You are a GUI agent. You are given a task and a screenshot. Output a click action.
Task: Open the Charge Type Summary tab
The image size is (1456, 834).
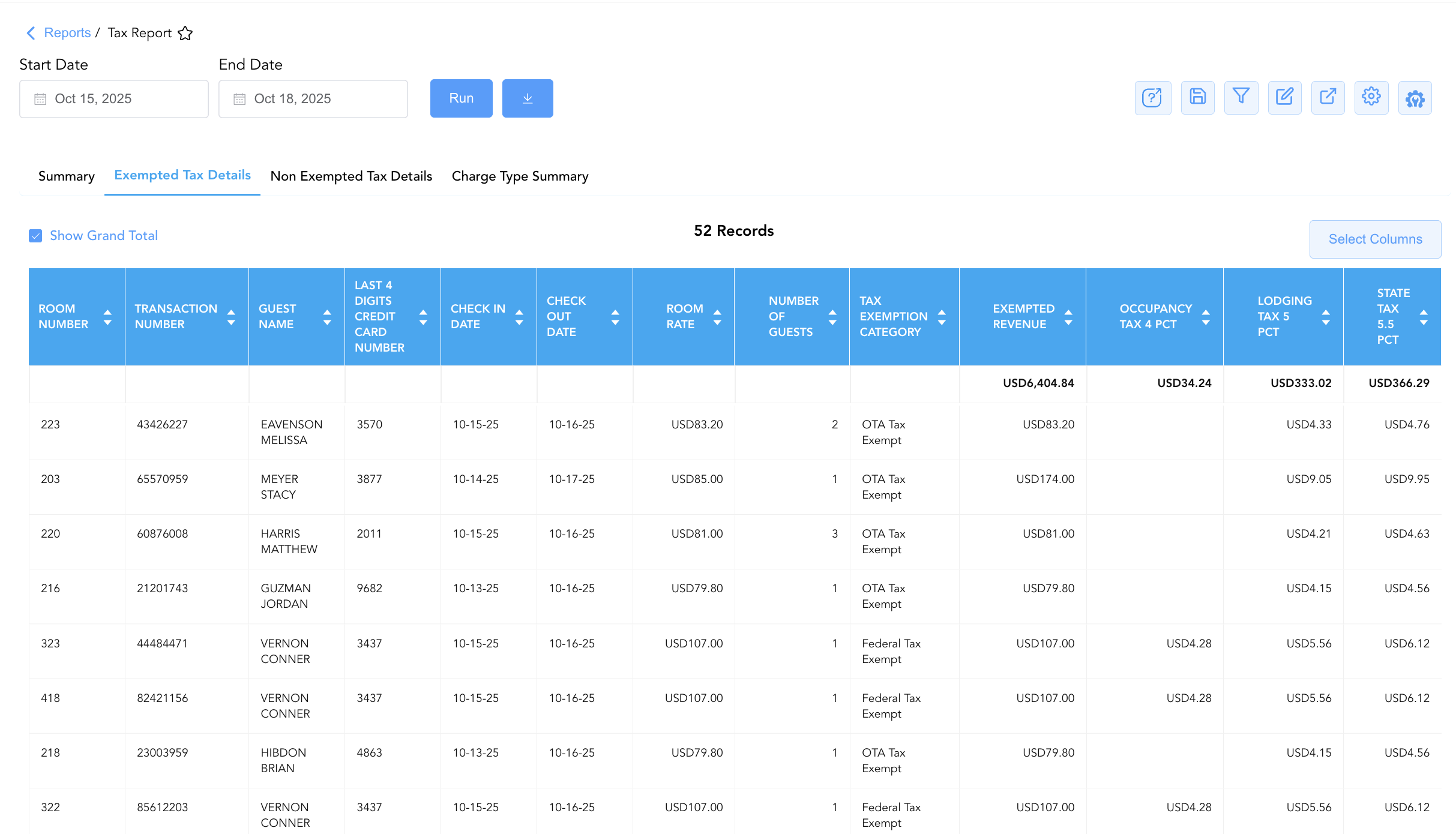[x=520, y=176]
